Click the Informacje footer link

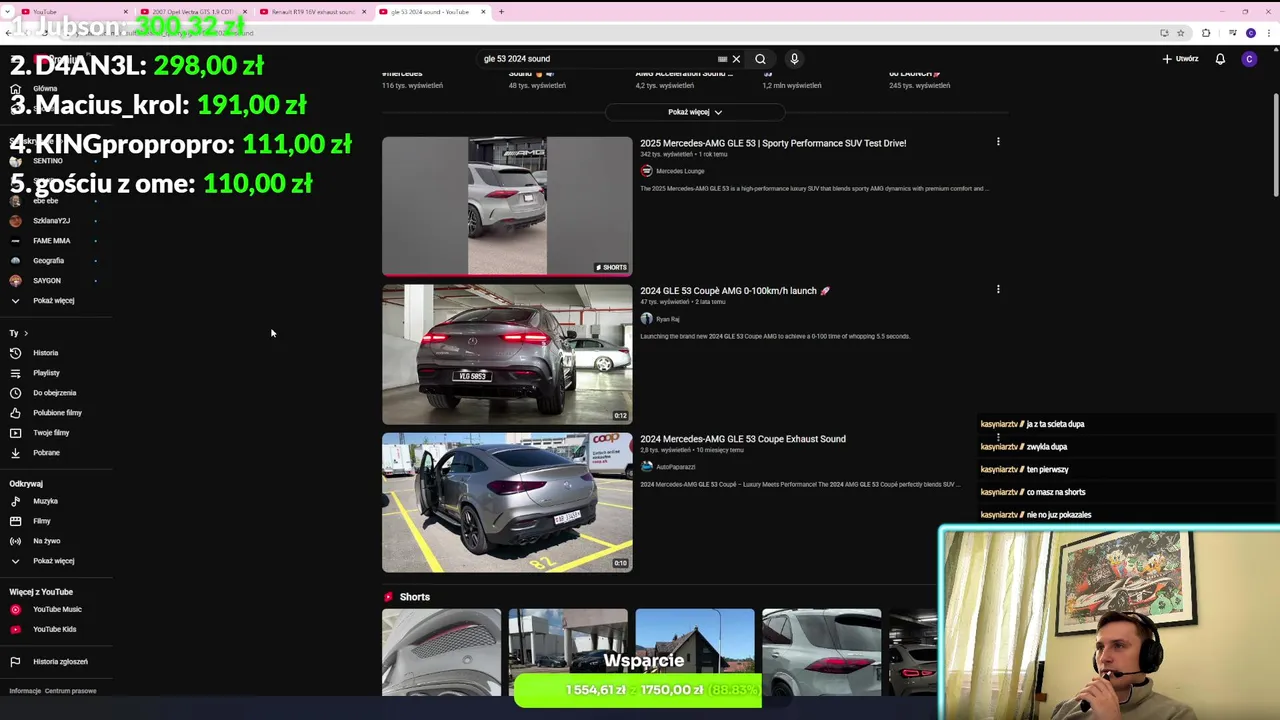25,691
